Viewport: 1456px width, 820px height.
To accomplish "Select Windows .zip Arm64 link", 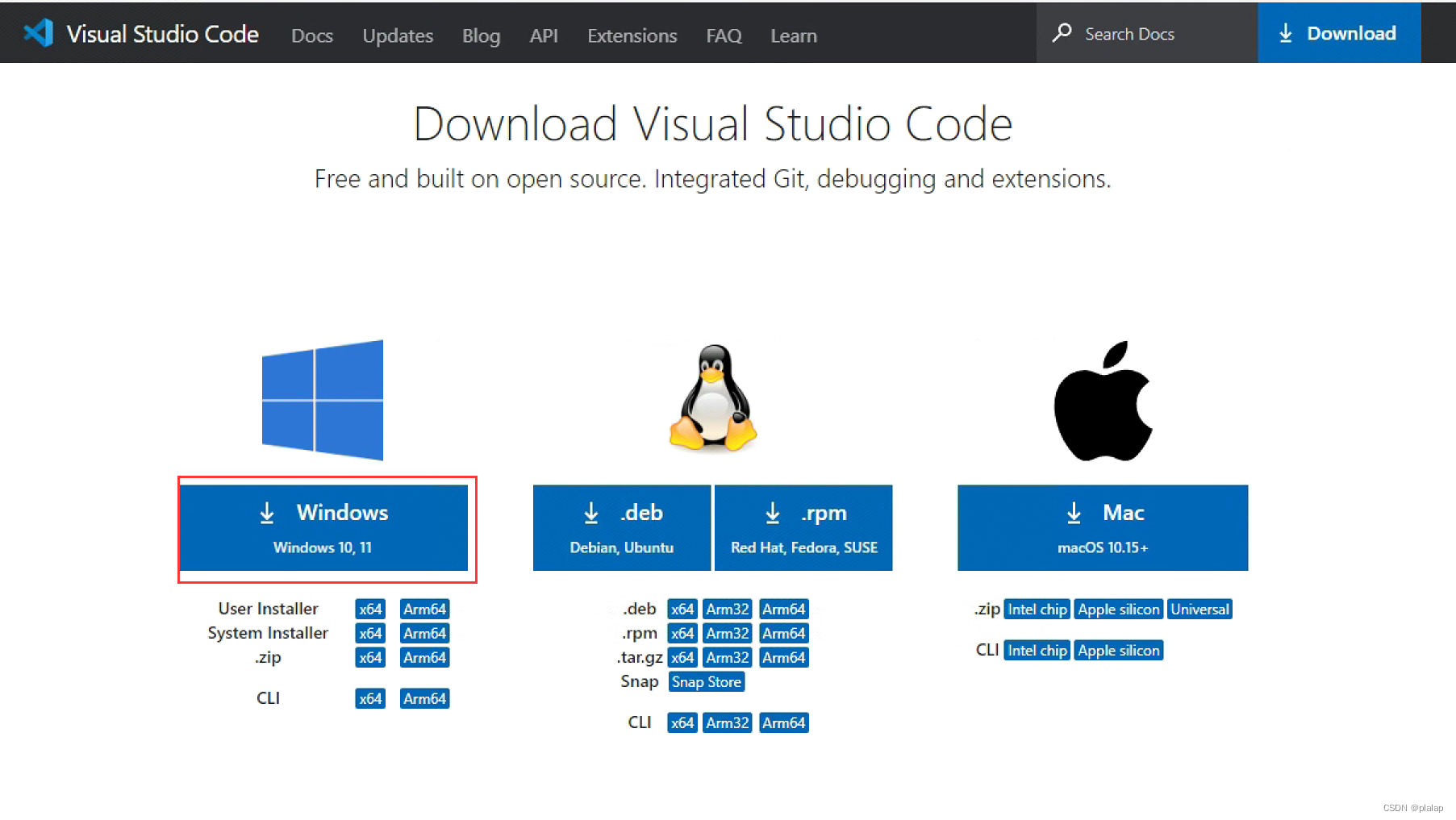I will coord(425,657).
